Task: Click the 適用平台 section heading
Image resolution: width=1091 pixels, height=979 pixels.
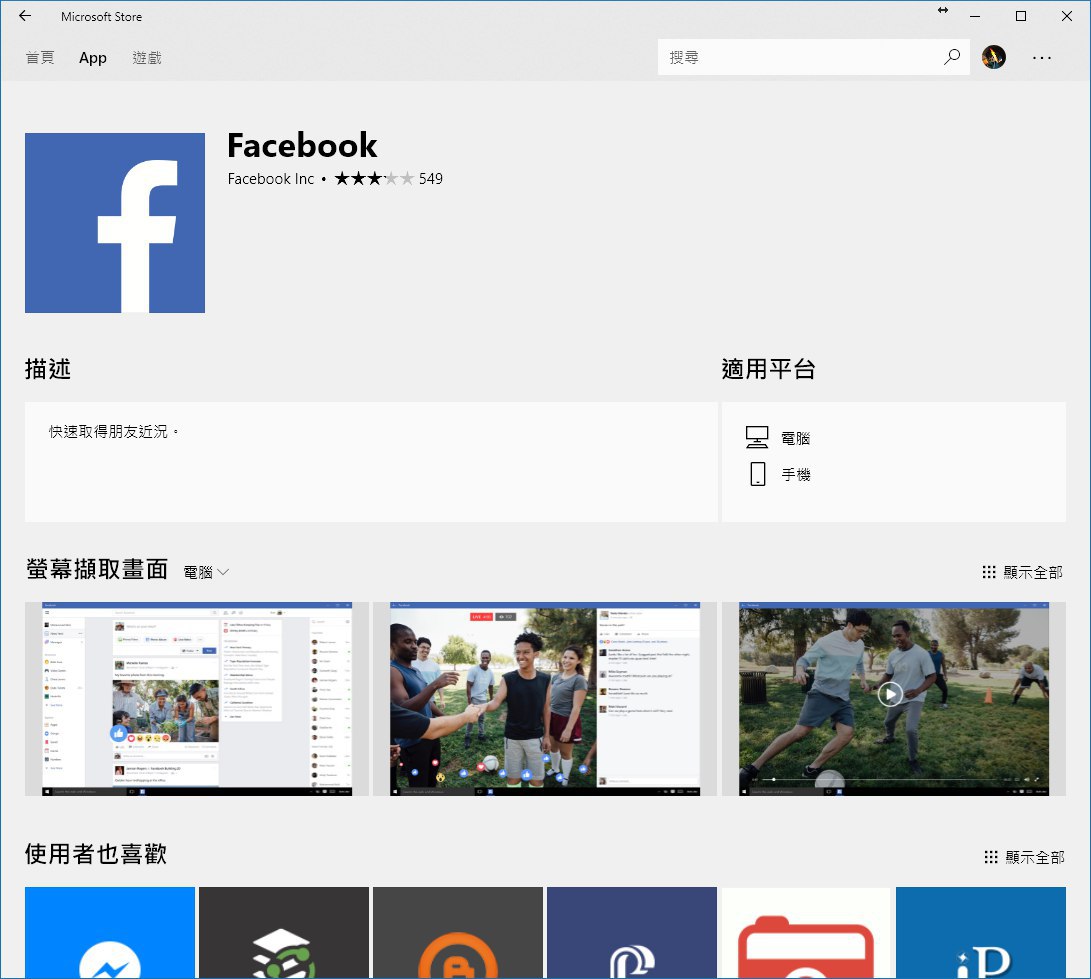Action: pyautogui.click(x=768, y=369)
